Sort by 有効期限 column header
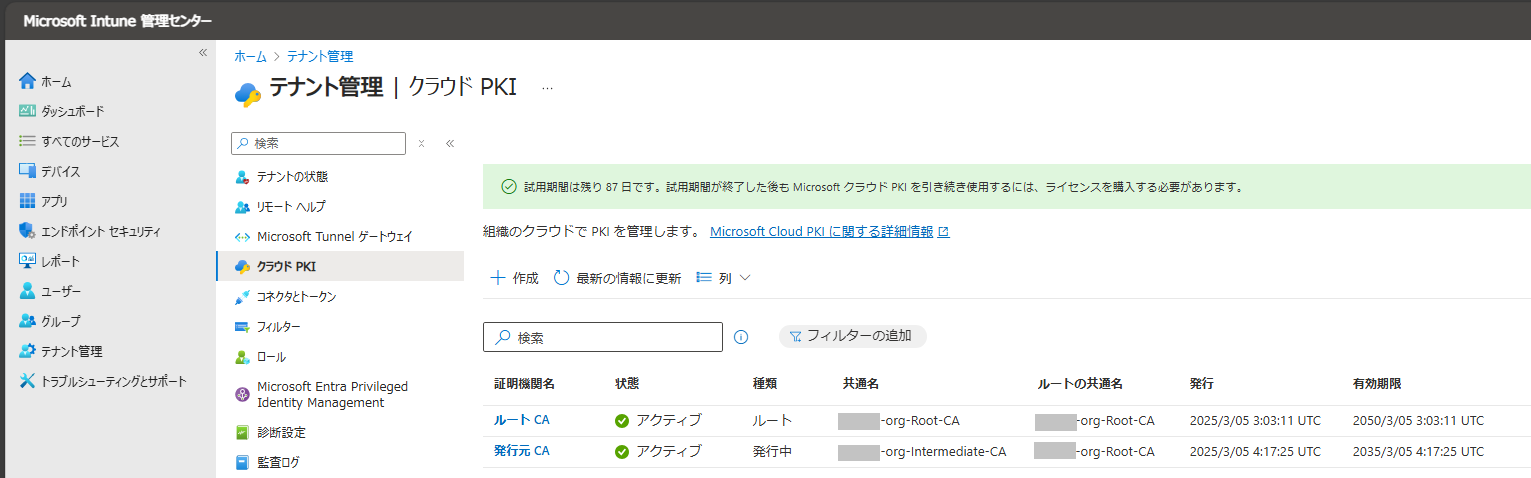The height and width of the screenshot is (478, 1531). pyautogui.click(x=1376, y=384)
